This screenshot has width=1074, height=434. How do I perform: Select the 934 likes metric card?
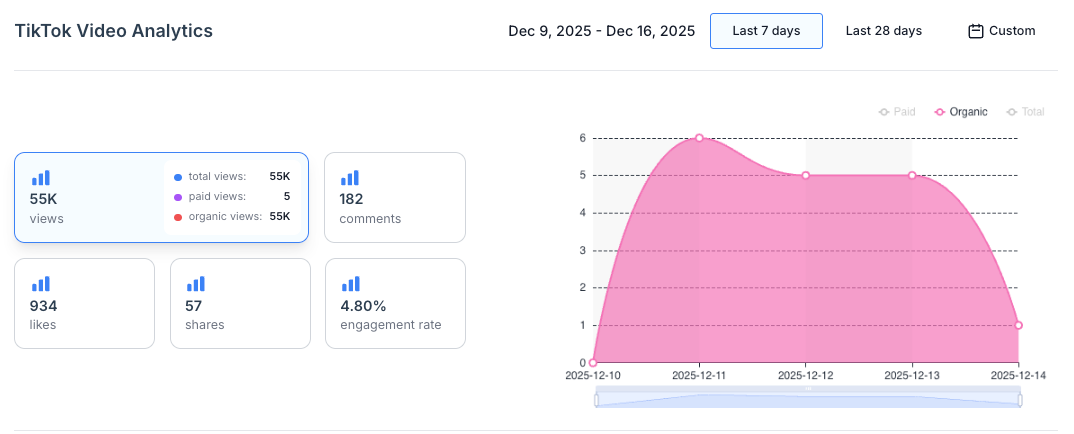[84, 303]
